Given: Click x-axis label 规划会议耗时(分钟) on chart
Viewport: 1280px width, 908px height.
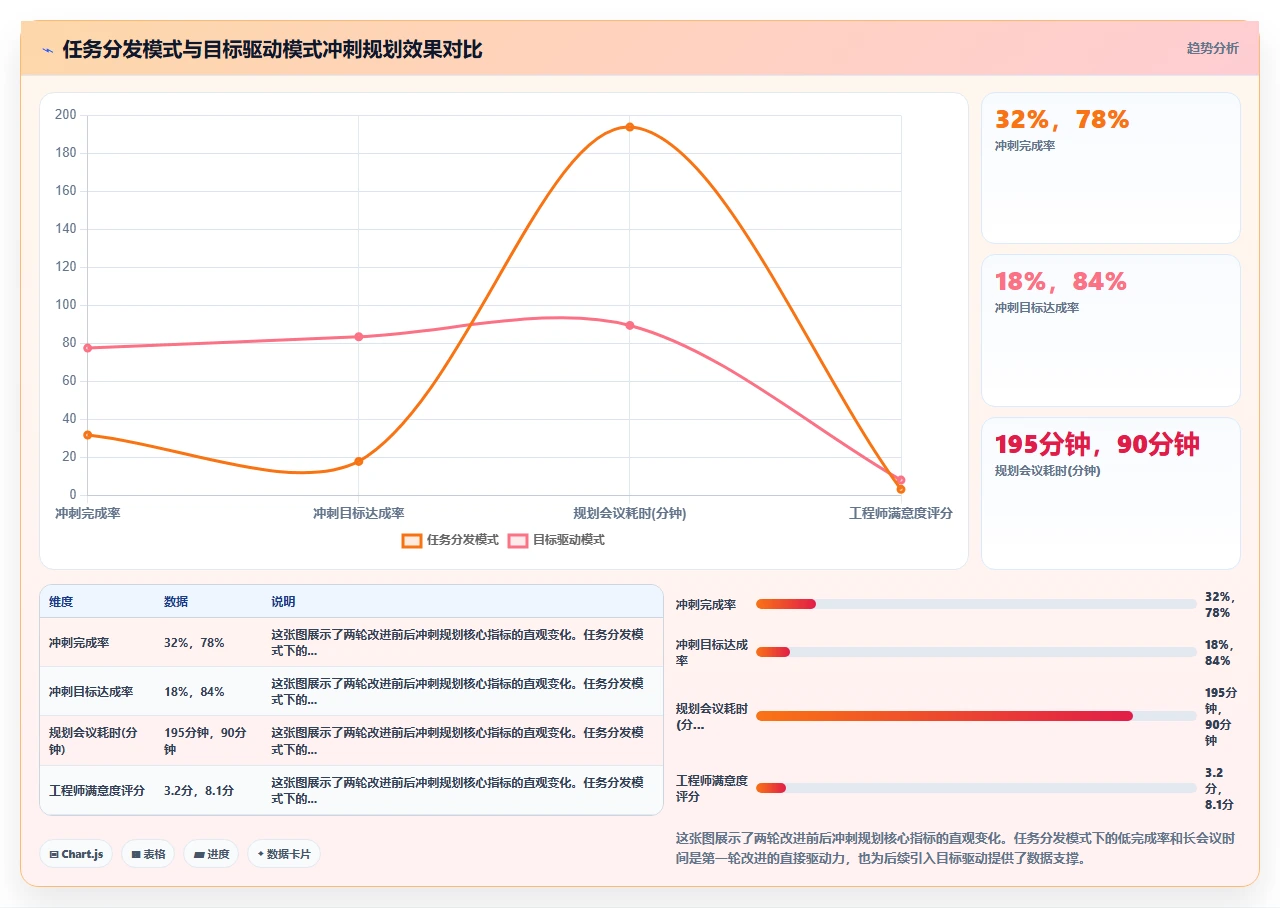Looking at the screenshot, I should point(630,513).
